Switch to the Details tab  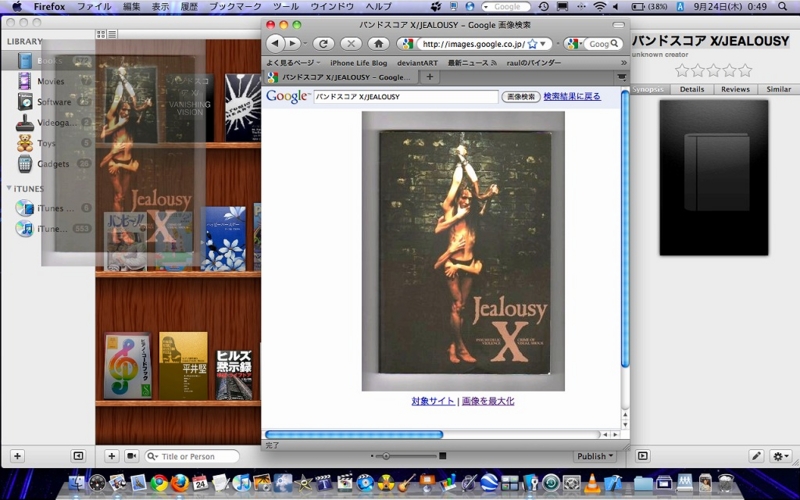click(x=692, y=89)
